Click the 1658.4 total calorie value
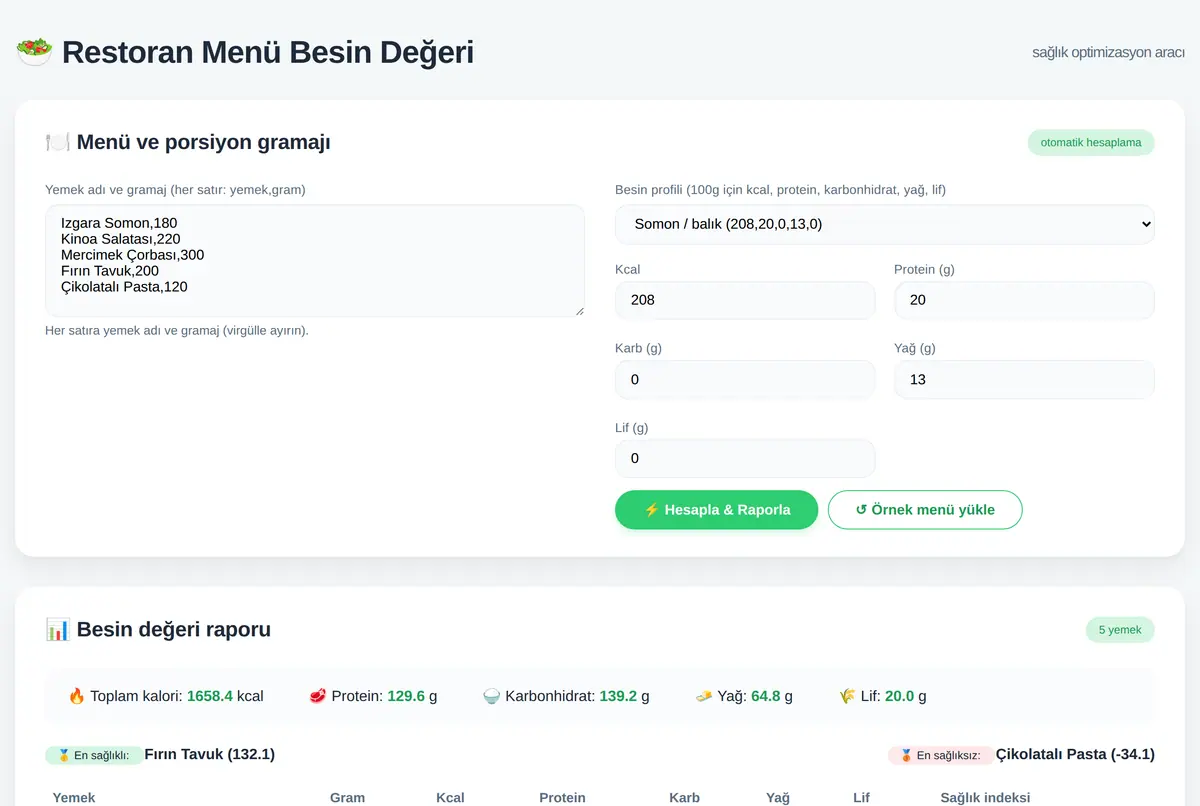1200x806 pixels. pos(210,696)
